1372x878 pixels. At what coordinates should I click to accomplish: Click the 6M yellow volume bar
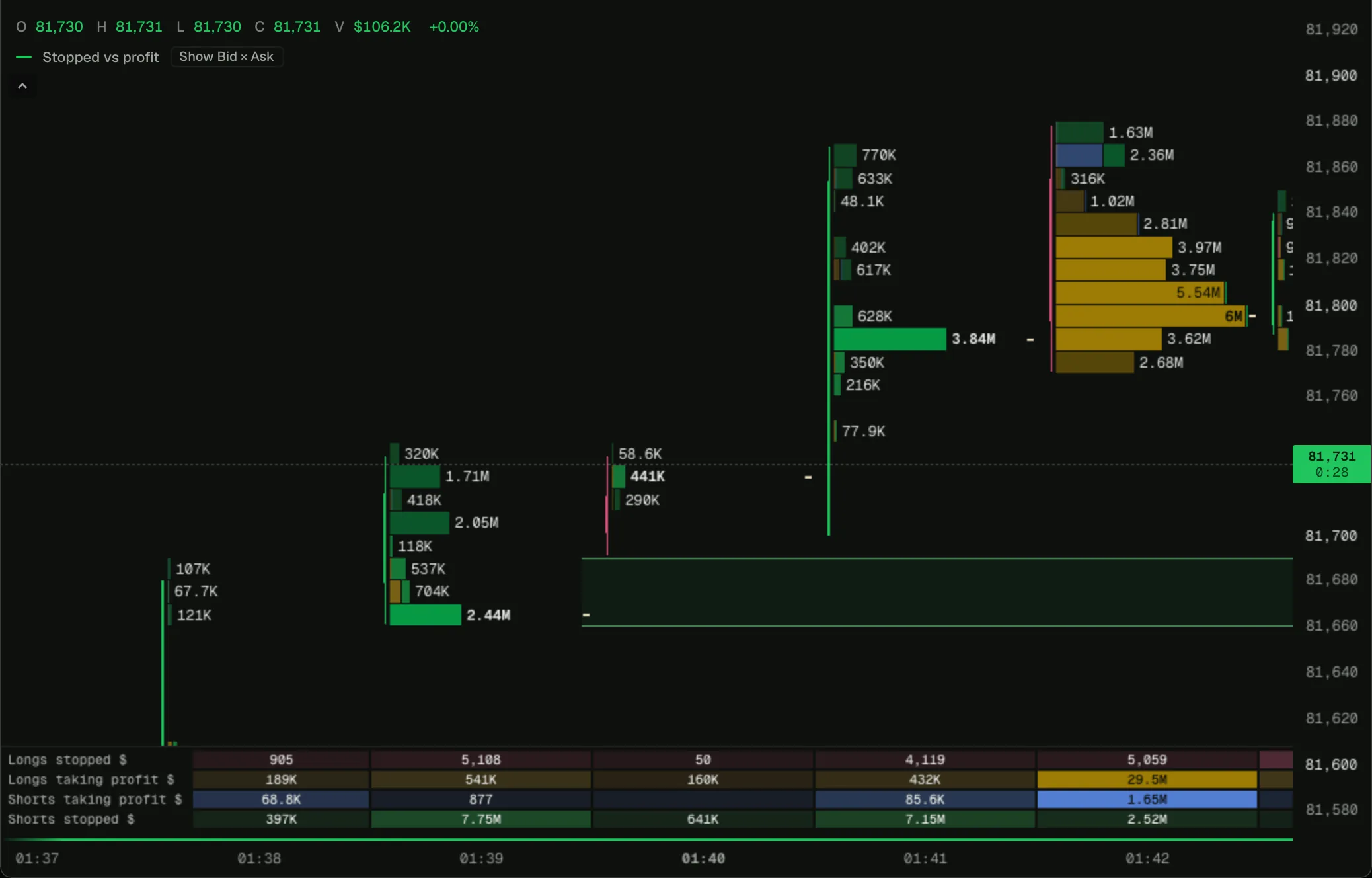tap(1151, 316)
